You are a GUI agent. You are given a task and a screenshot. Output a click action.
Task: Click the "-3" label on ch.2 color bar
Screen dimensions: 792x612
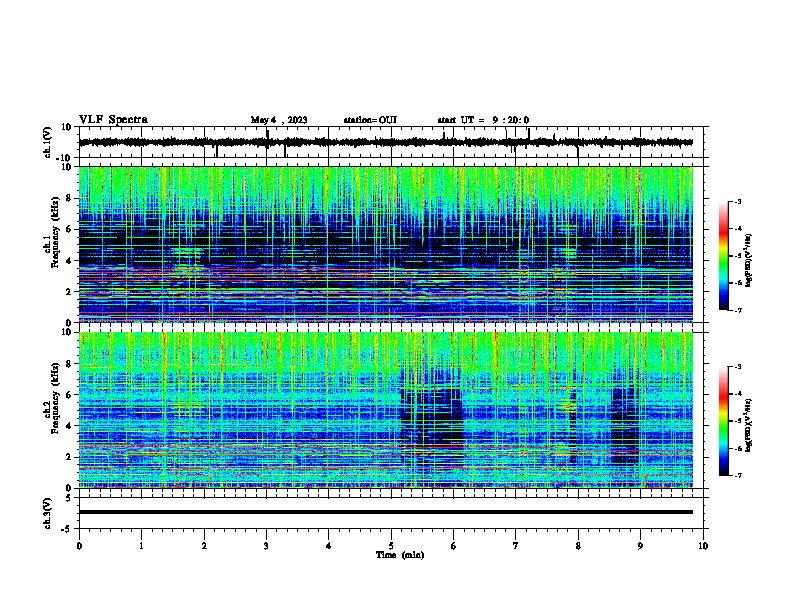pyautogui.click(x=737, y=367)
